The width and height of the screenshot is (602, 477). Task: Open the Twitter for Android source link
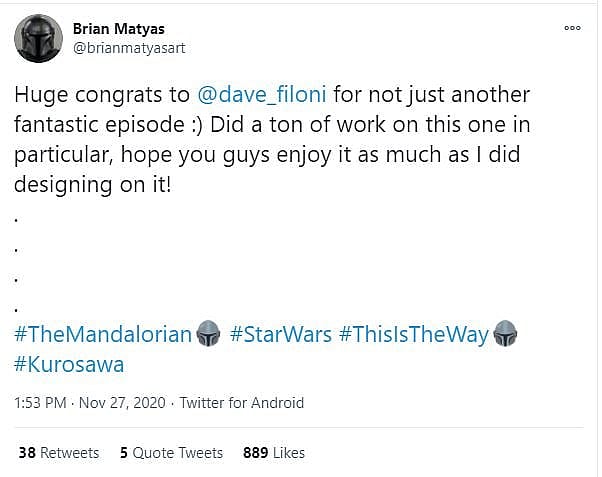pos(241,403)
